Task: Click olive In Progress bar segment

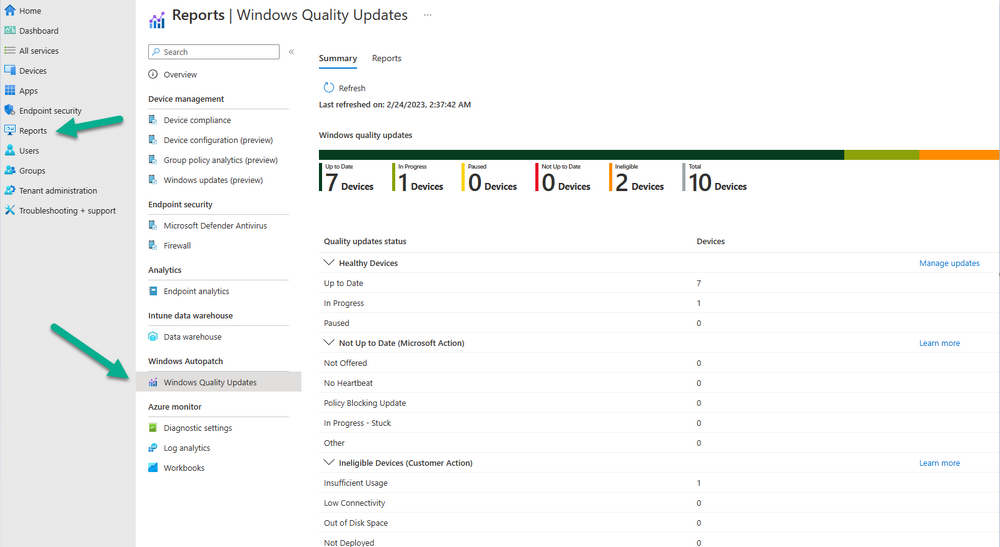Action: [x=881, y=154]
